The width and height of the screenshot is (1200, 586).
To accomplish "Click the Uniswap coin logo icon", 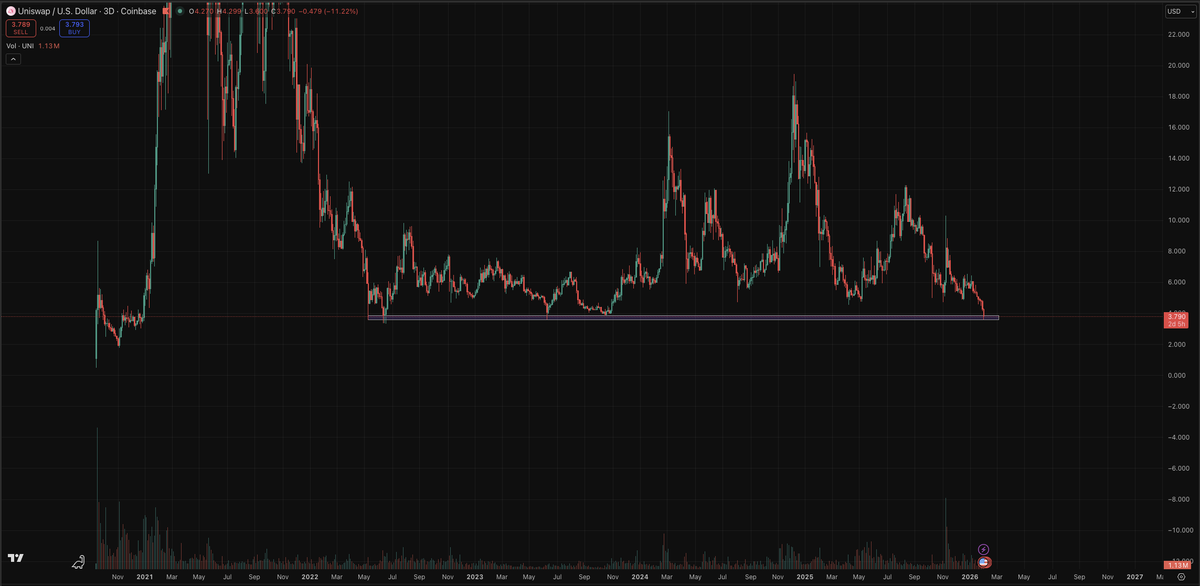I will pyautogui.click(x=10, y=11).
